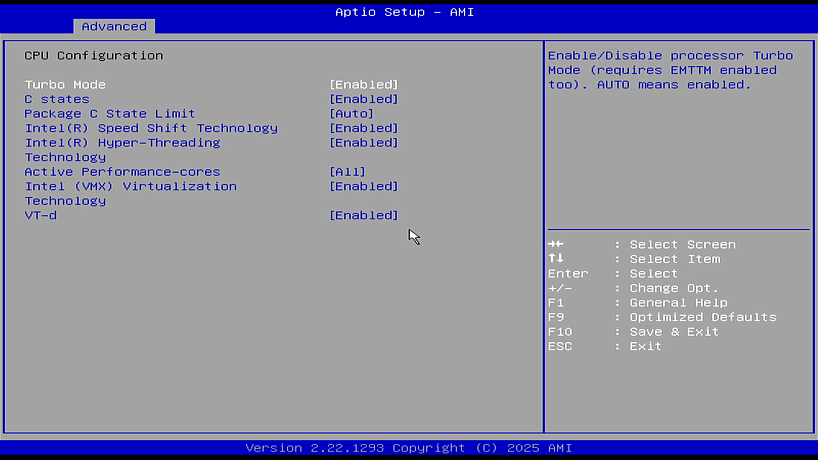Open the Advanced tab

114,26
